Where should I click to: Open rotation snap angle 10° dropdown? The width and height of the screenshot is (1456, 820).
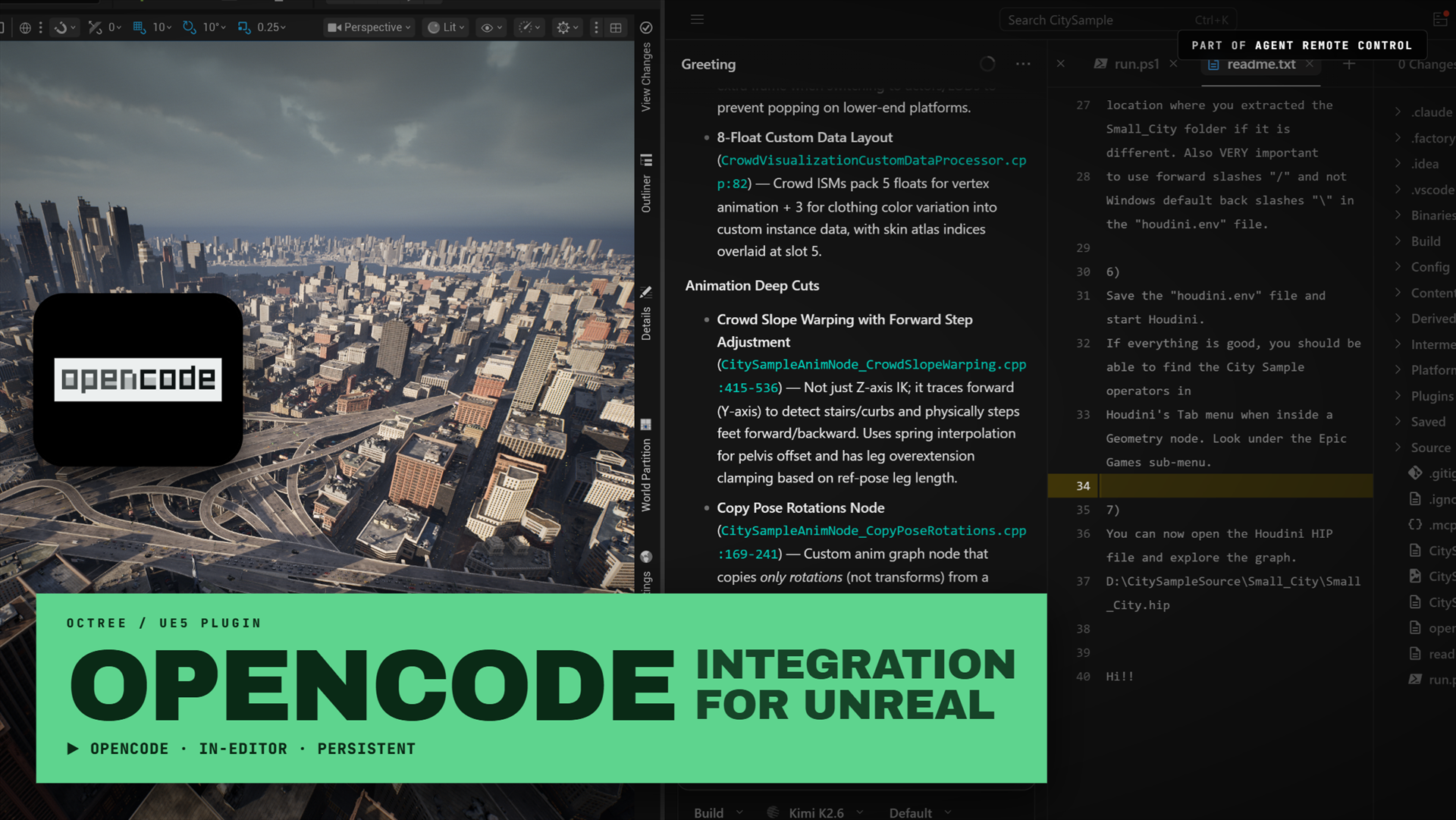coord(215,27)
